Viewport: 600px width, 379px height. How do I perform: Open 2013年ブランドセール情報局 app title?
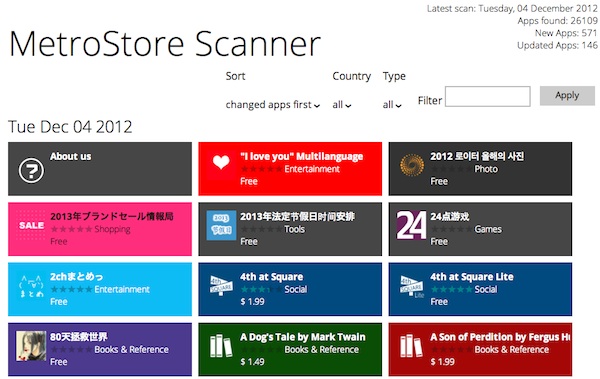(x=112, y=216)
